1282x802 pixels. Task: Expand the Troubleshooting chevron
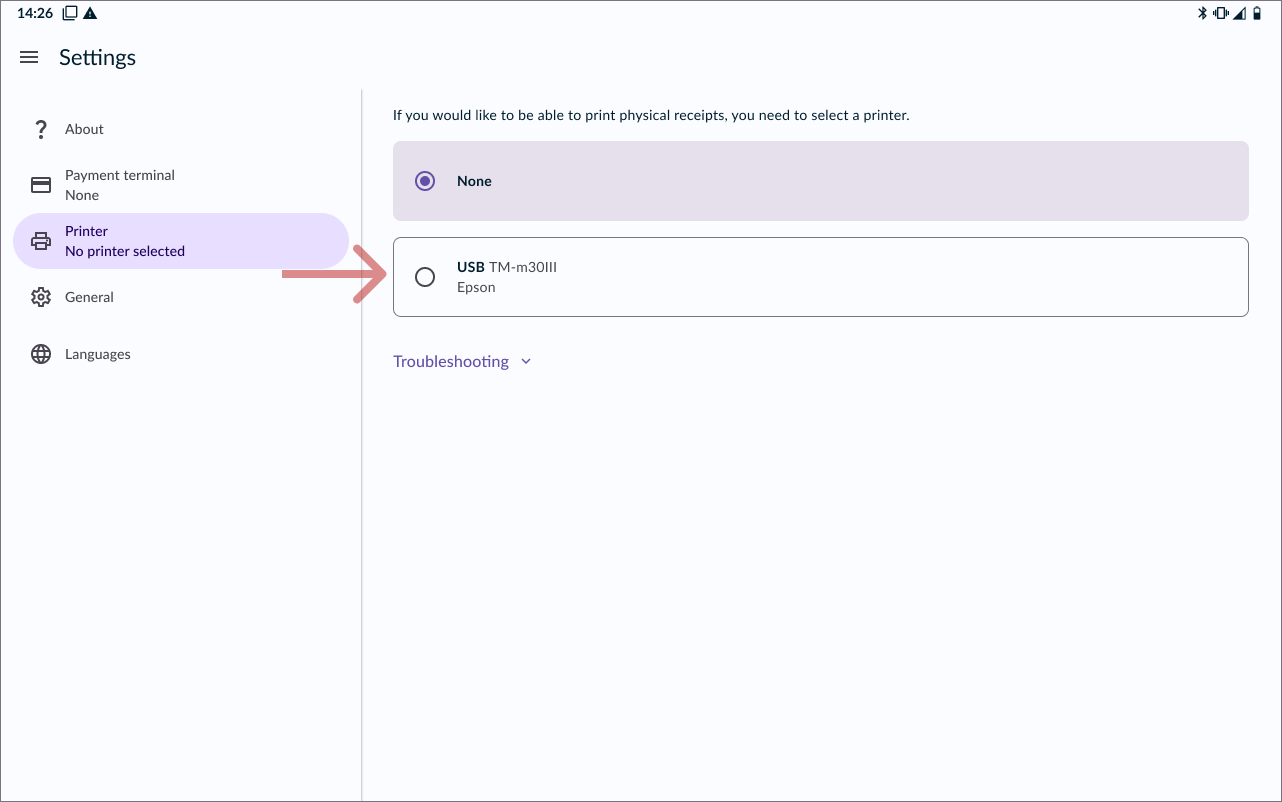pos(526,362)
